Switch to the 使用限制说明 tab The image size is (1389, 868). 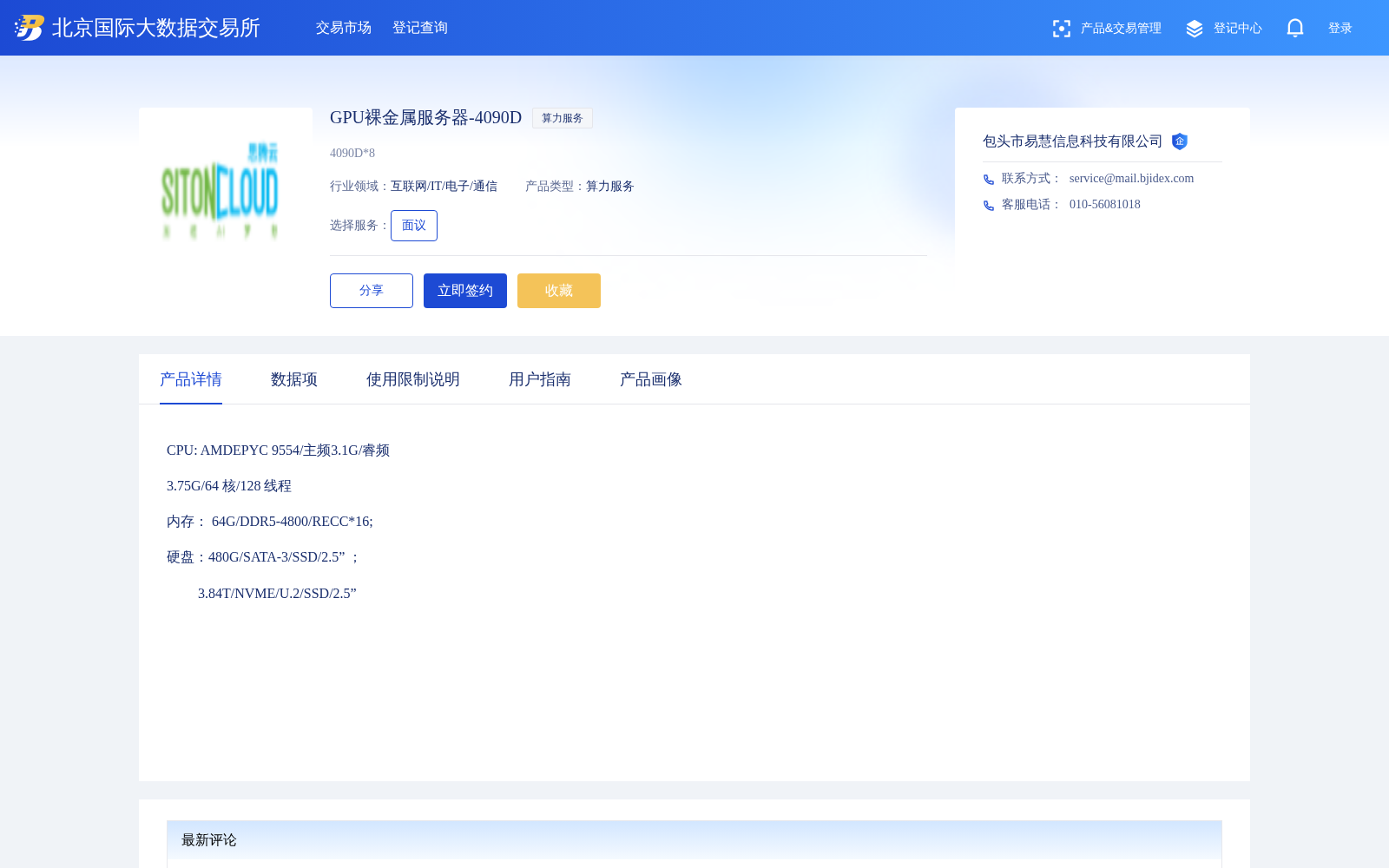[413, 379]
